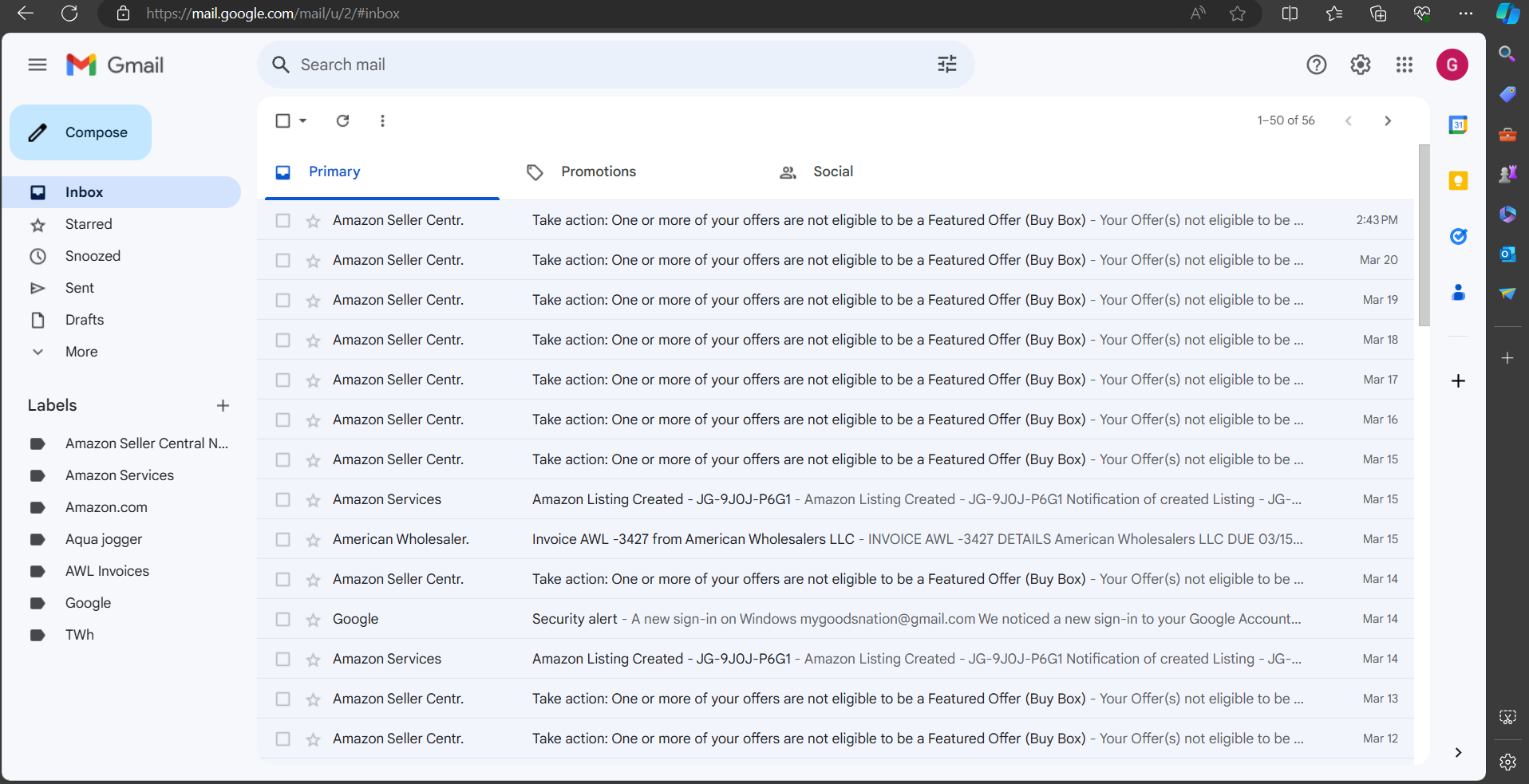Viewport: 1529px width, 784px height.
Task: Star the Google Security alert email
Action: pos(313,620)
